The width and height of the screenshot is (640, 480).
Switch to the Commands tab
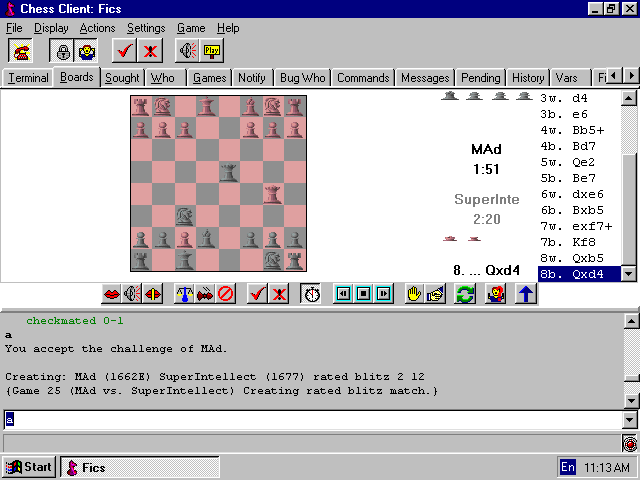(x=363, y=78)
